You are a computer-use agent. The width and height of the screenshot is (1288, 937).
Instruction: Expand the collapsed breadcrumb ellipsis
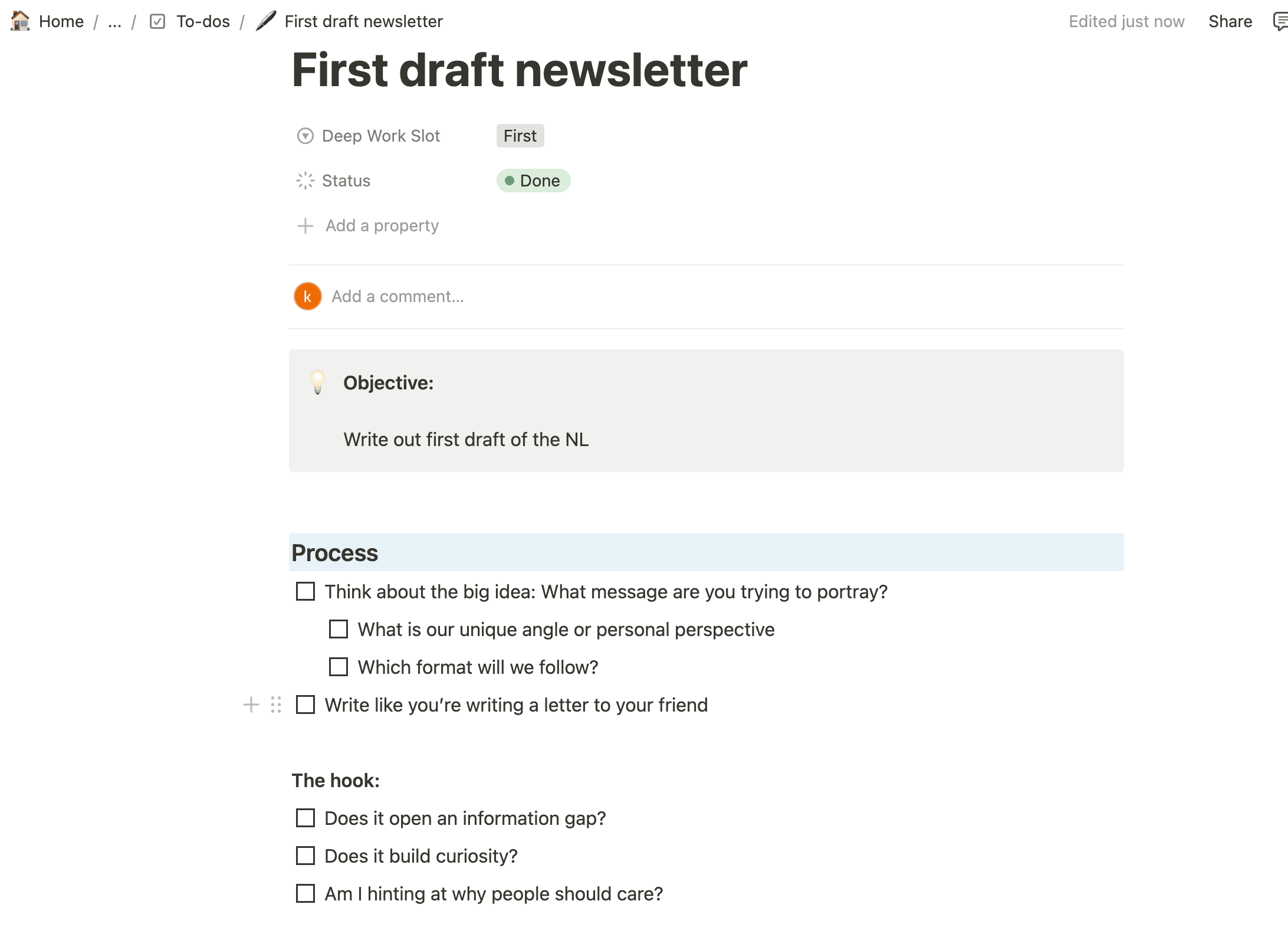tap(115, 22)
